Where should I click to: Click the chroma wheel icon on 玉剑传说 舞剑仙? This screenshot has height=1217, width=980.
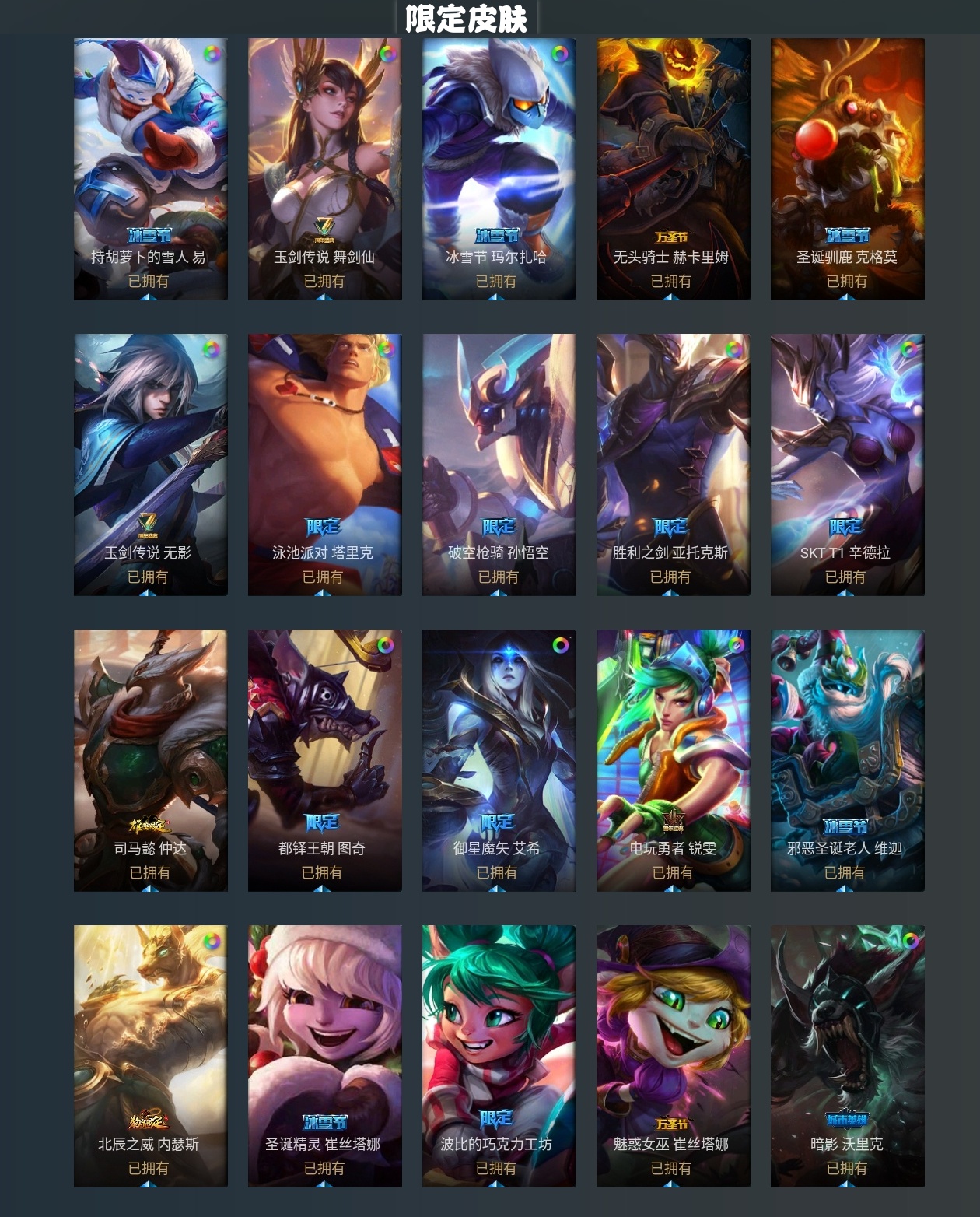pyautogui.click(x=386, y=54)
